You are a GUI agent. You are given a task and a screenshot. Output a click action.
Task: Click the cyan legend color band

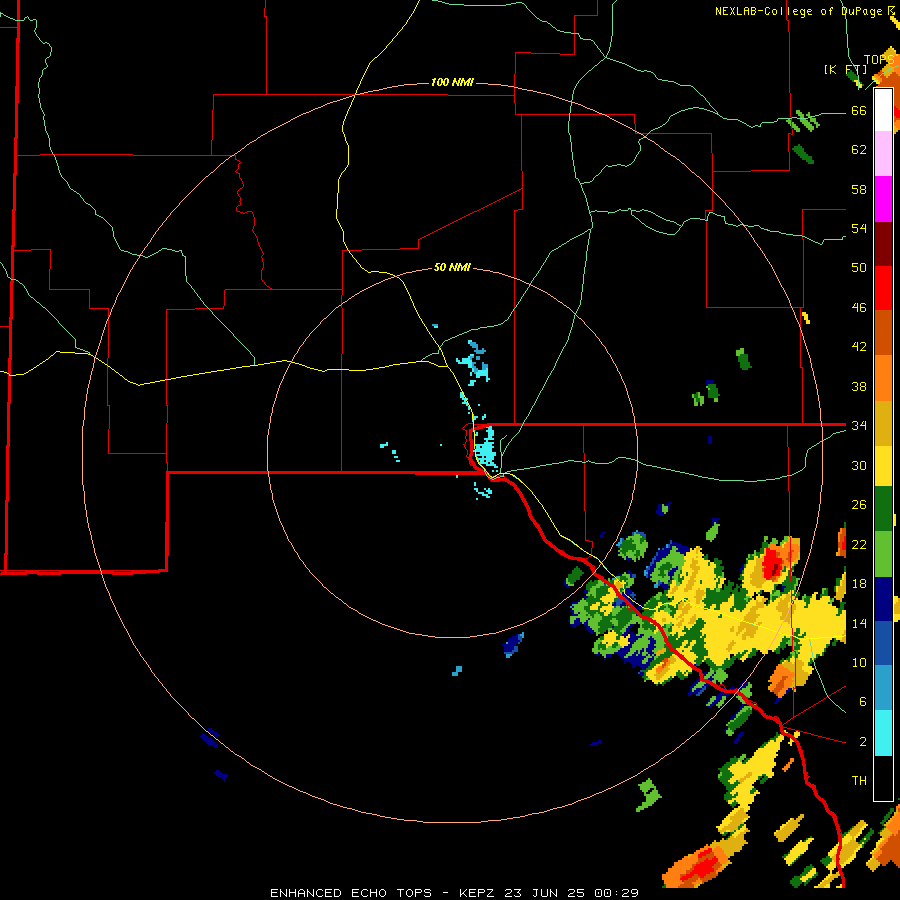click(883, 733)
